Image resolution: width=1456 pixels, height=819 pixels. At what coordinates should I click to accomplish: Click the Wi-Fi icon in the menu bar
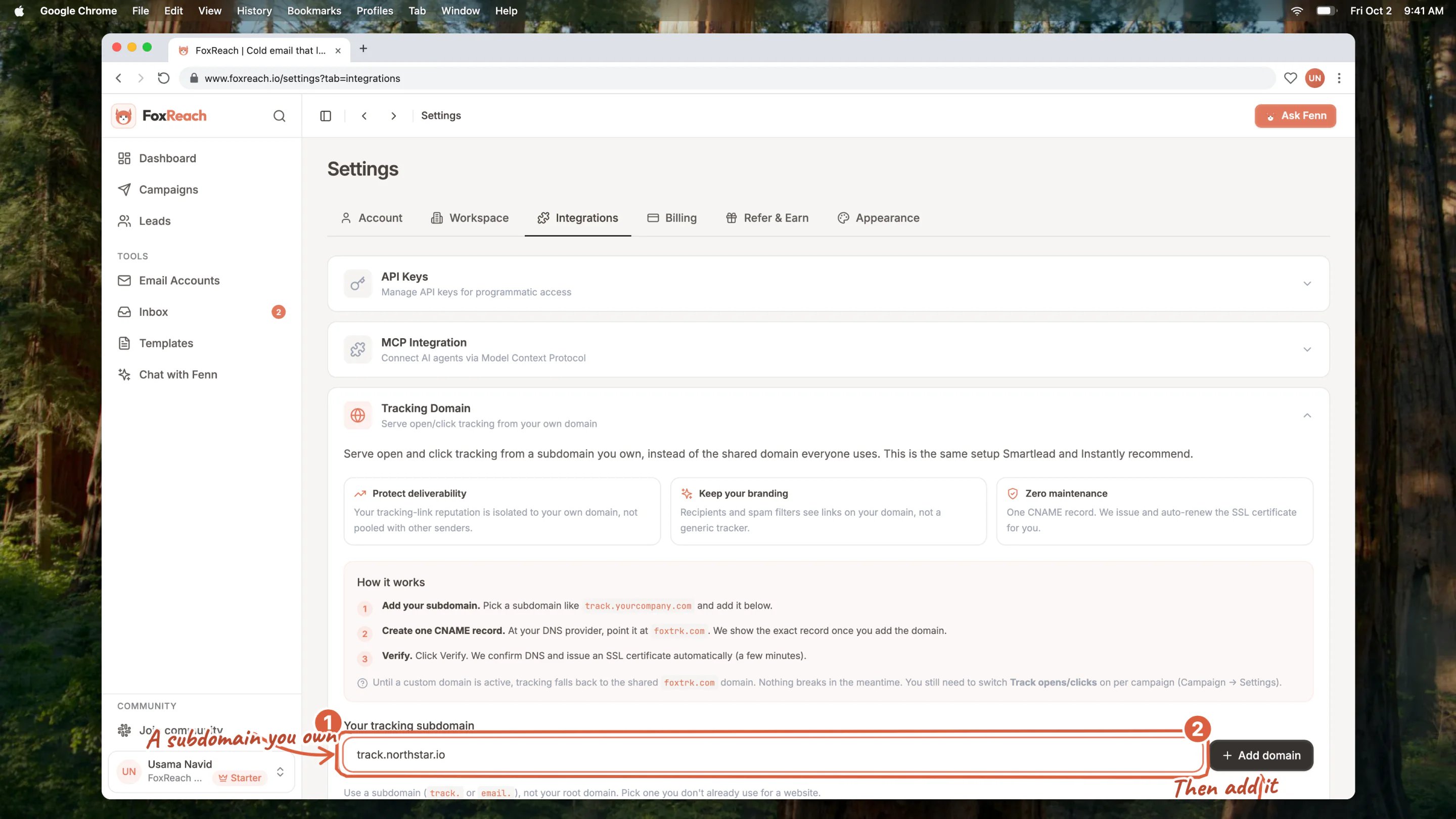pyautogui.click(x=1297, y=11)
